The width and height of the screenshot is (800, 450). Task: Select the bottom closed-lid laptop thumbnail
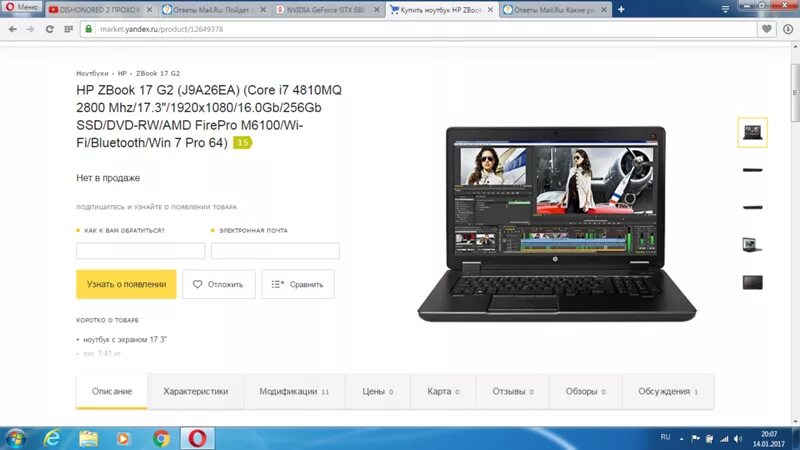(753, 283)
